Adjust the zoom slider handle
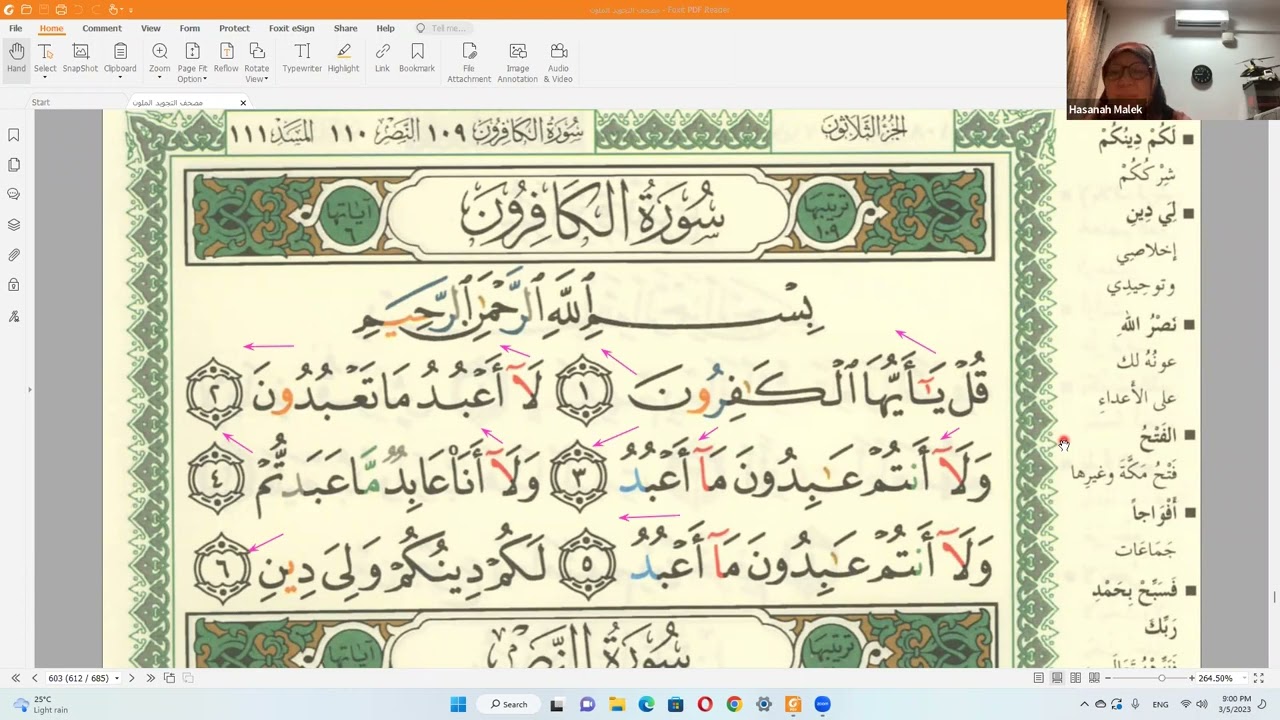 click(x=1161, y=678)
